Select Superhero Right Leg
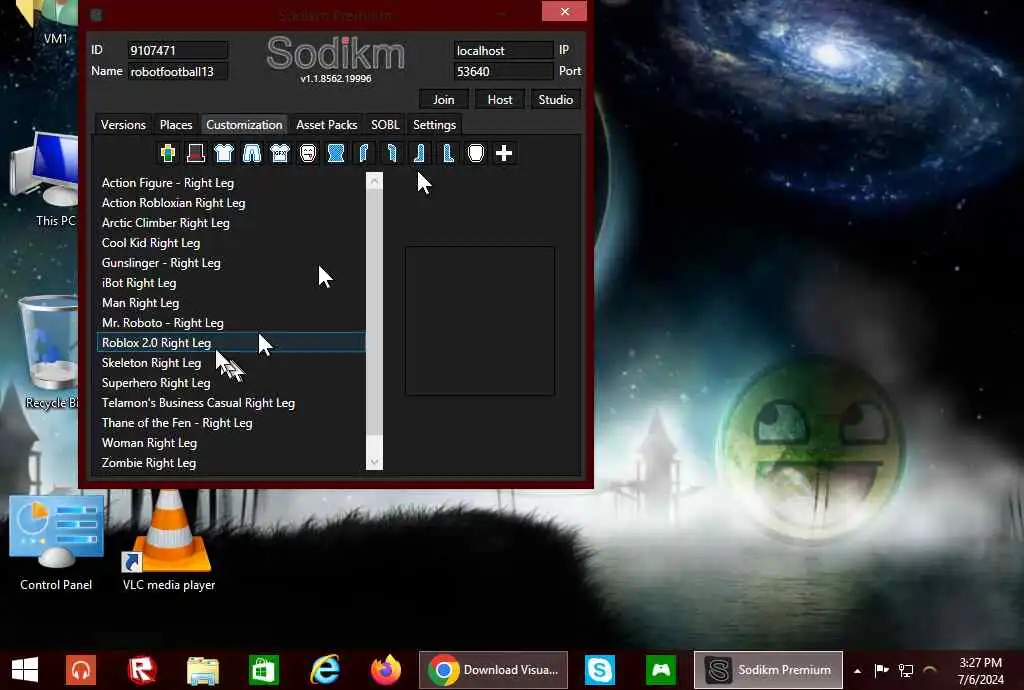 (x=231, y=383)
